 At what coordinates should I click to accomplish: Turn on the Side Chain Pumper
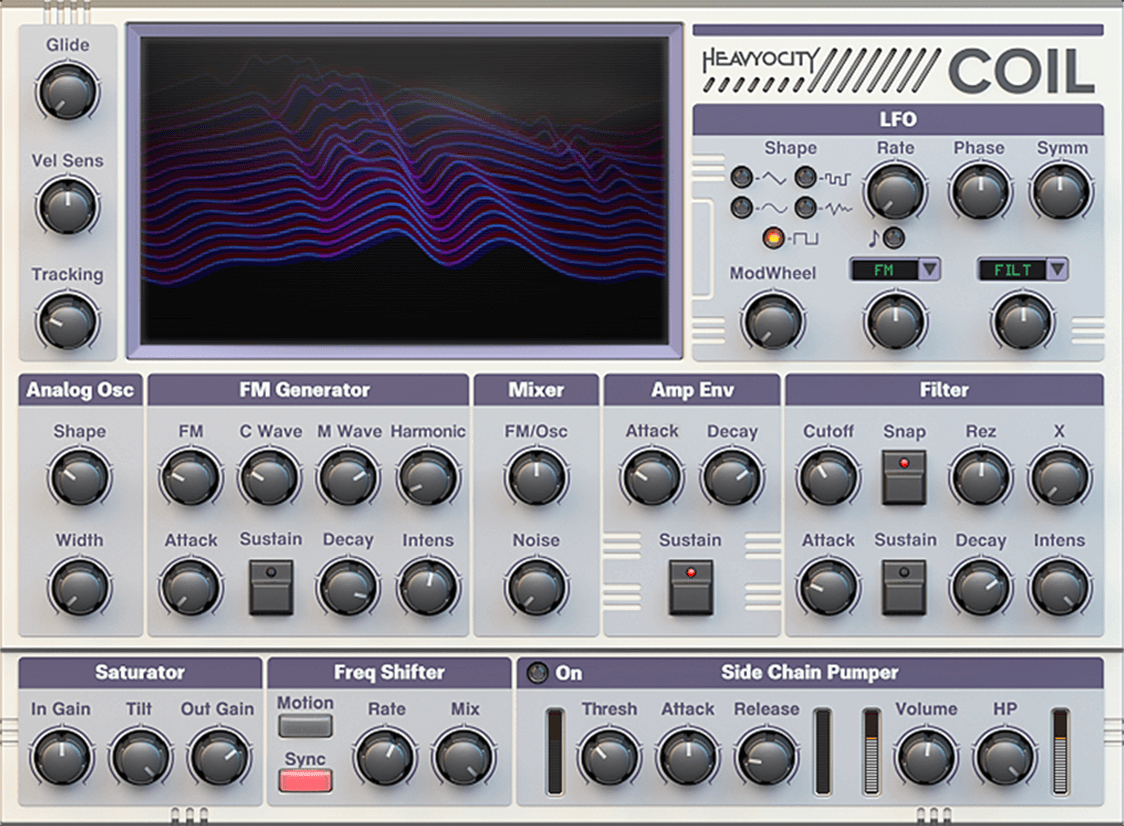(538, 673)
